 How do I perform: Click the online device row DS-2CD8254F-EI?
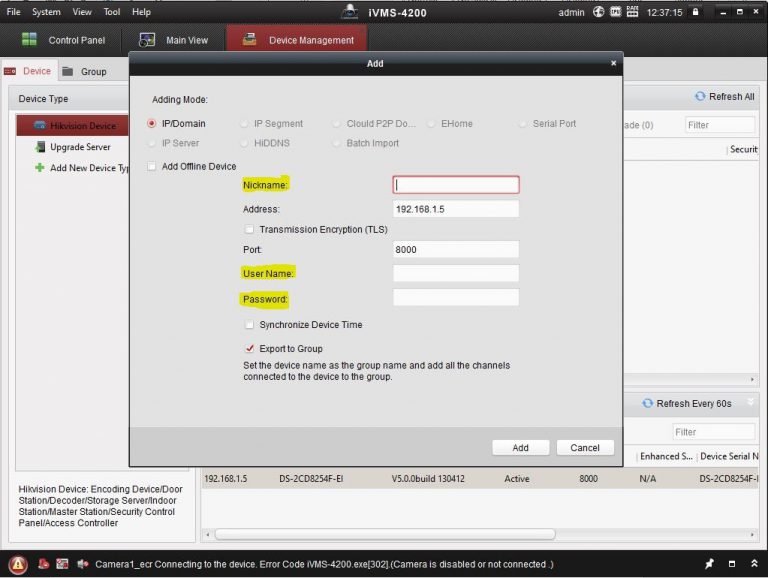coord(480,479)
